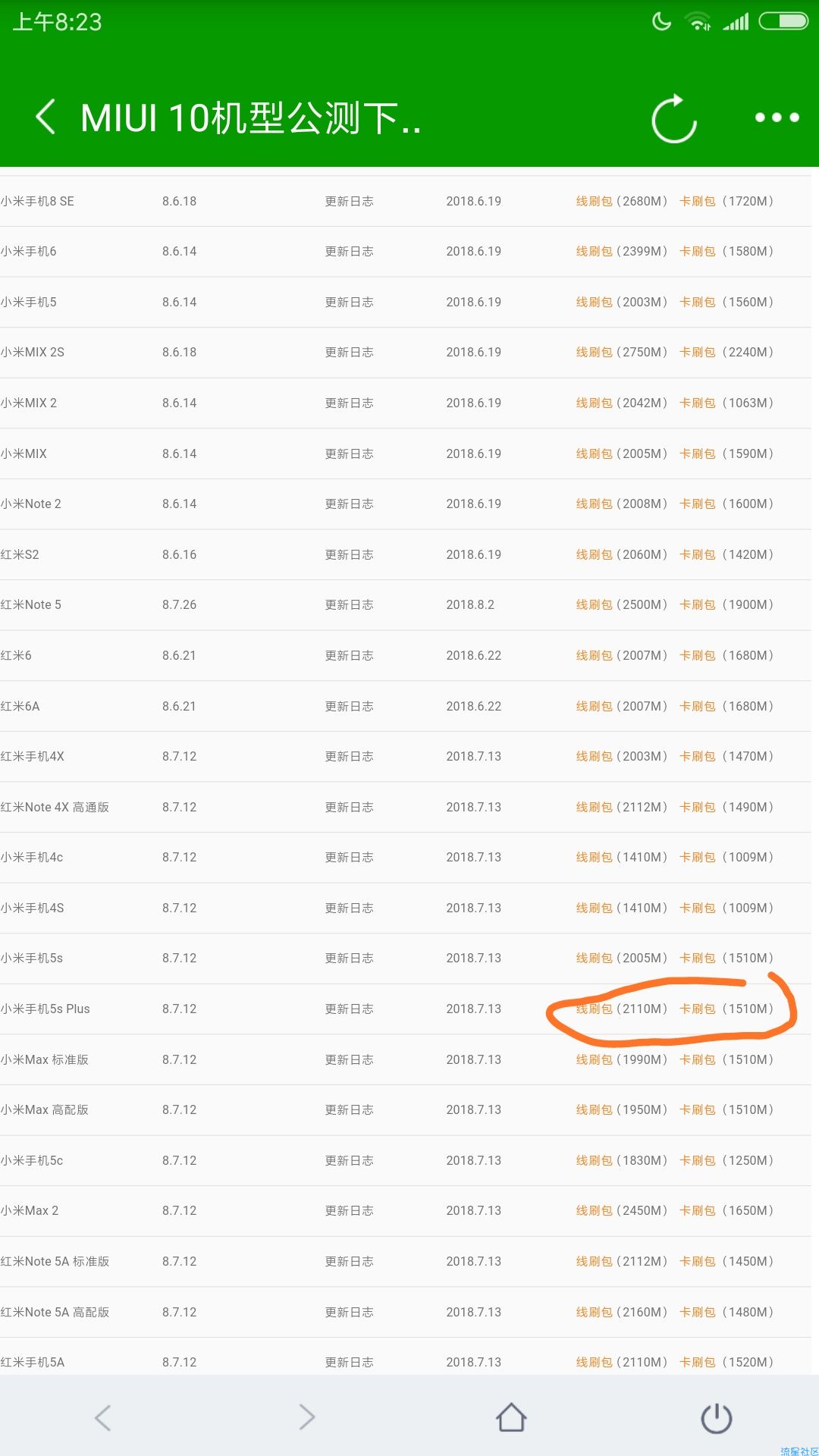Download 线刷包 for 小米手机5 (2003M)
The height and width of the screenshot is (1456, 819).
[x=595, y=302]
